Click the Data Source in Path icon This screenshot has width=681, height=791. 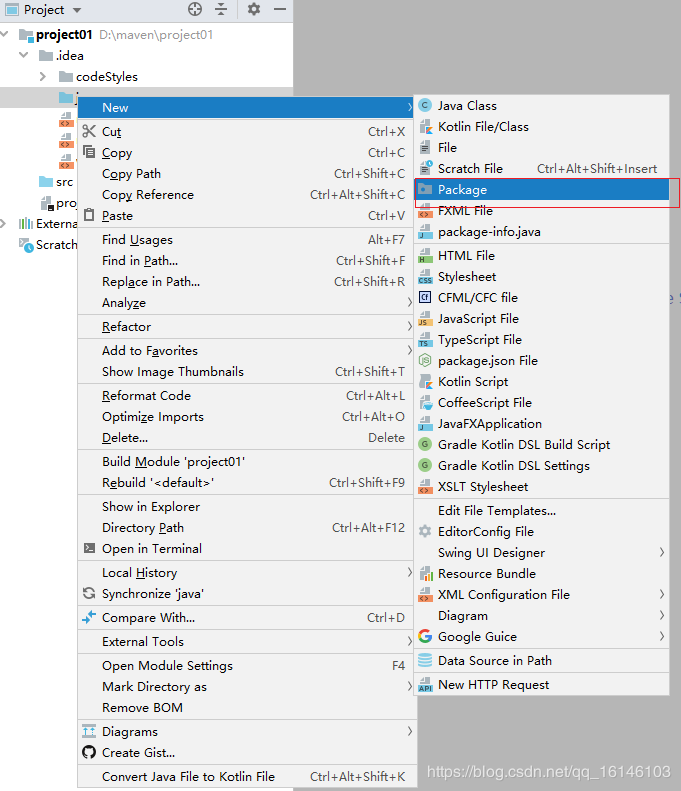(x=425, y=660)
